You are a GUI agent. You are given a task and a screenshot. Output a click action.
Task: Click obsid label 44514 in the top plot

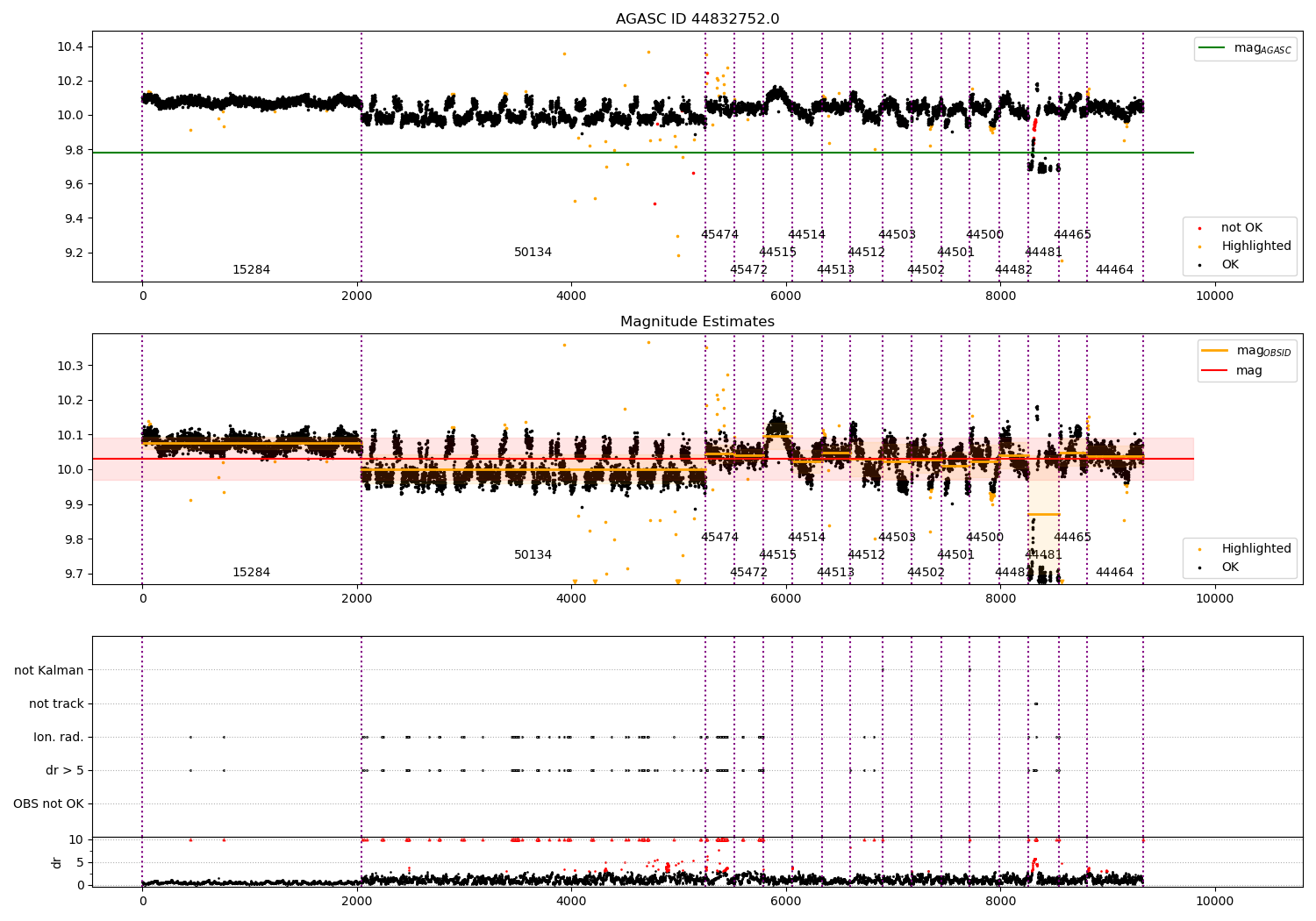(806, 235)
